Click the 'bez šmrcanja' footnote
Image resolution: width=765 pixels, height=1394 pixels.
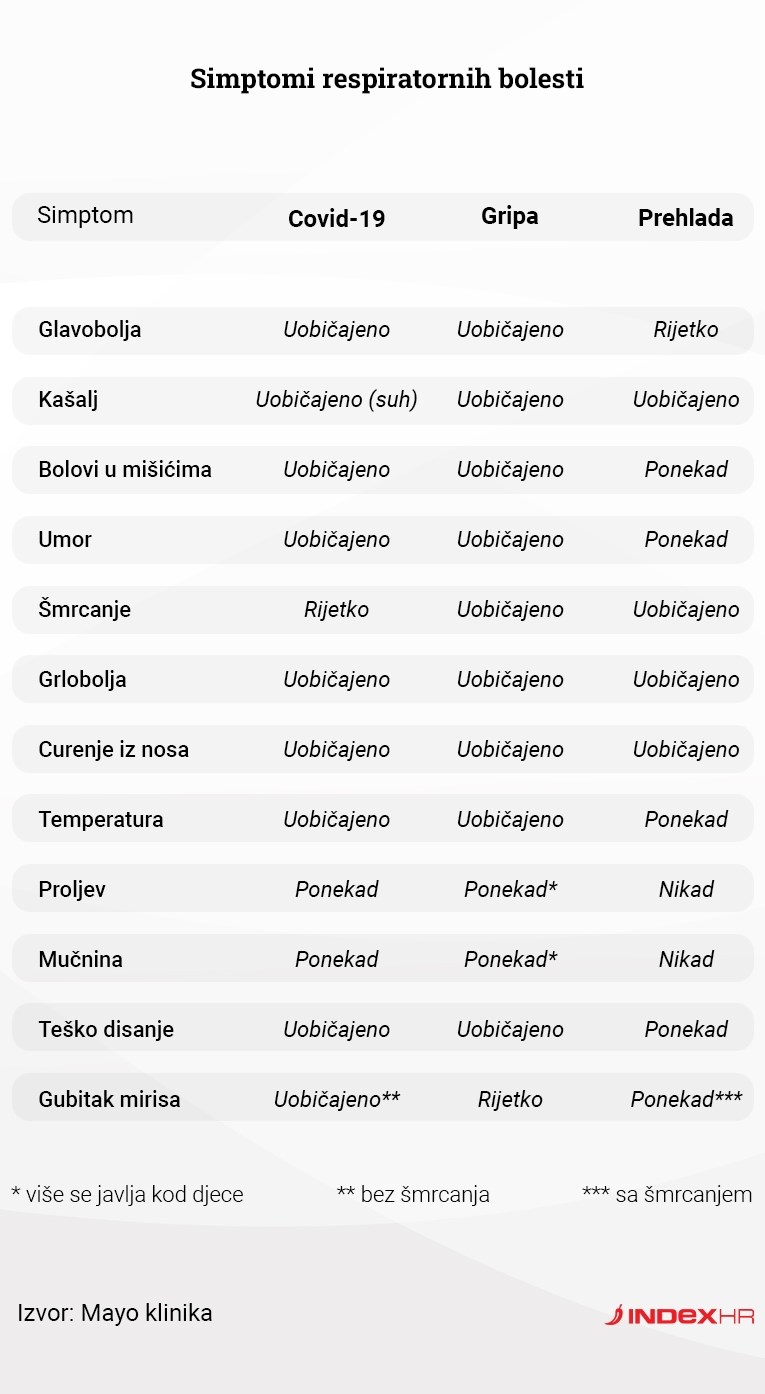[x=413, y=1194]
